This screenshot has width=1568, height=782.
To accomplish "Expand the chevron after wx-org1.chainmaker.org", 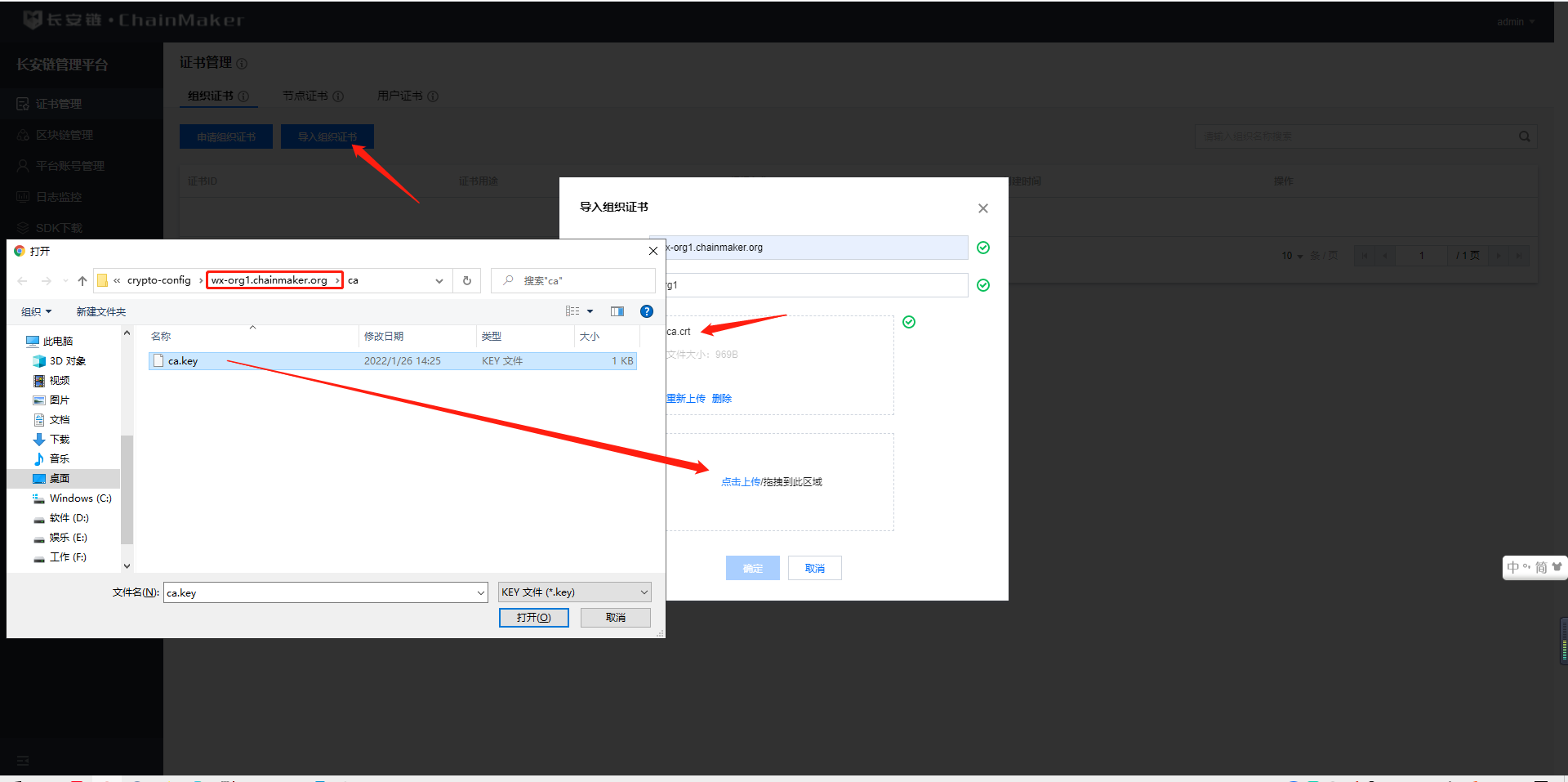I will (336, 280).
